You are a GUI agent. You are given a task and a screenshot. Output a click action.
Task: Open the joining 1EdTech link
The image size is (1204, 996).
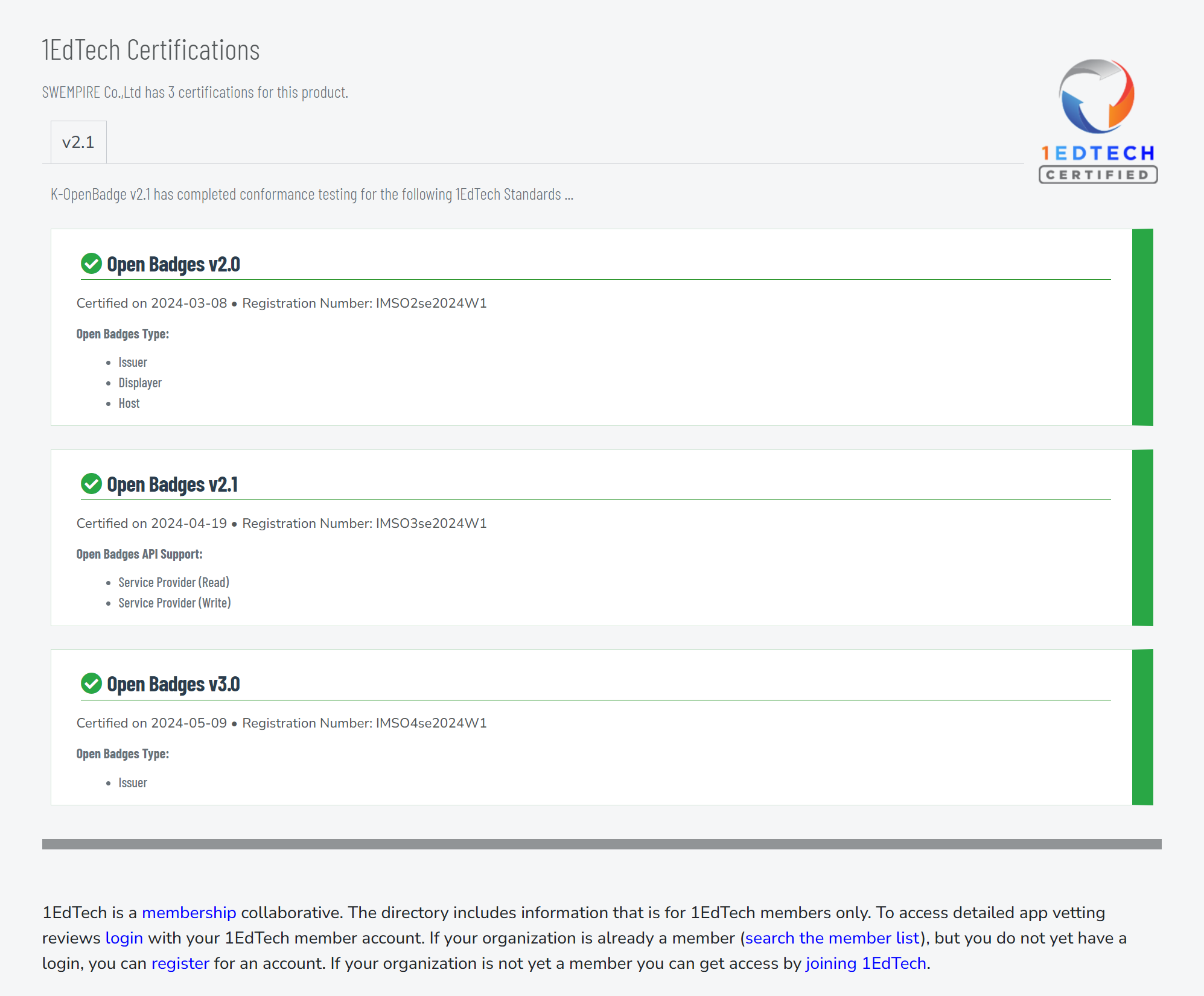(865, 963)
